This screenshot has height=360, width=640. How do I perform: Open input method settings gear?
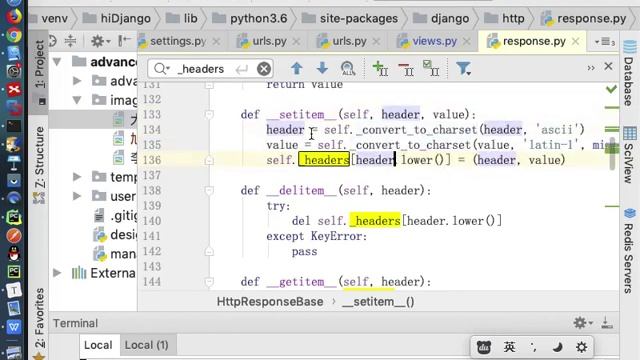click(x=581, y=347)
